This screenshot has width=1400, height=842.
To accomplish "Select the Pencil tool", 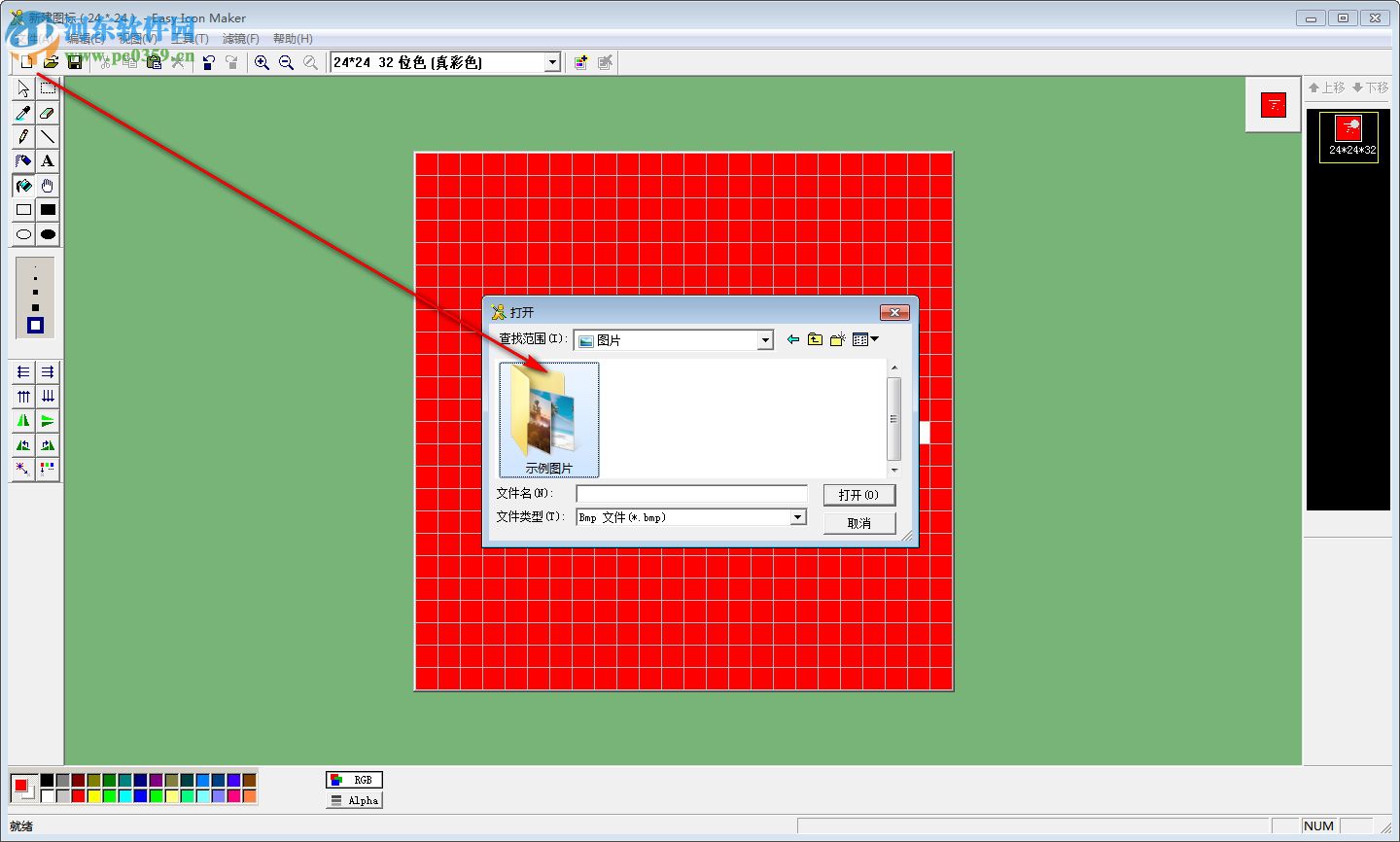I will [x=22, y=137].
